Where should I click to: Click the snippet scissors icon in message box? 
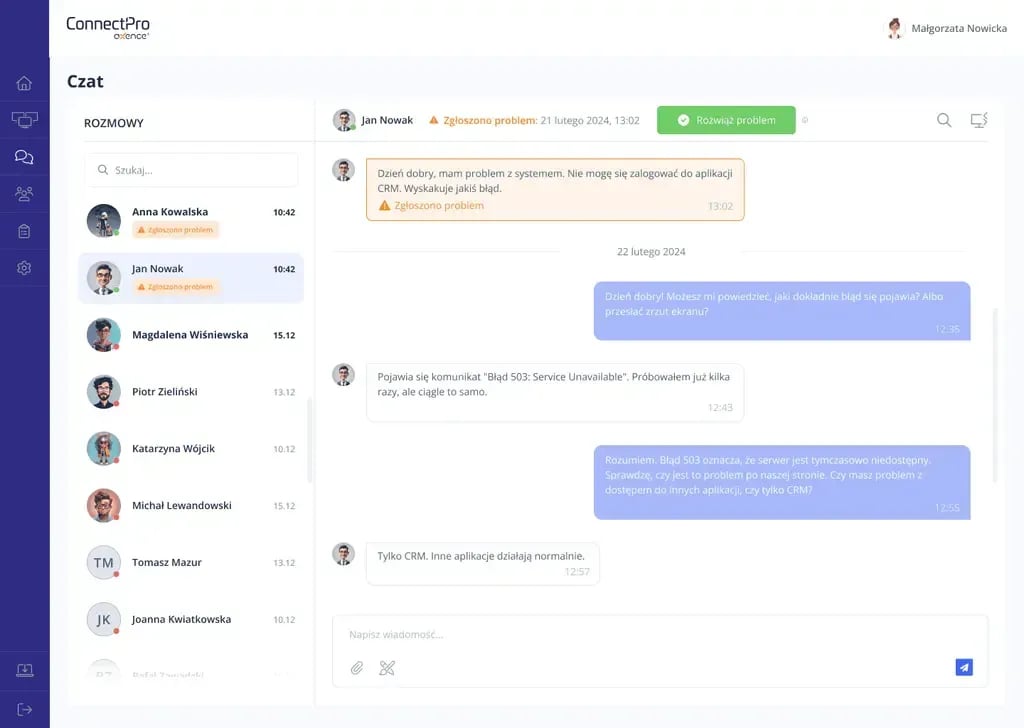tap(387, 667)
